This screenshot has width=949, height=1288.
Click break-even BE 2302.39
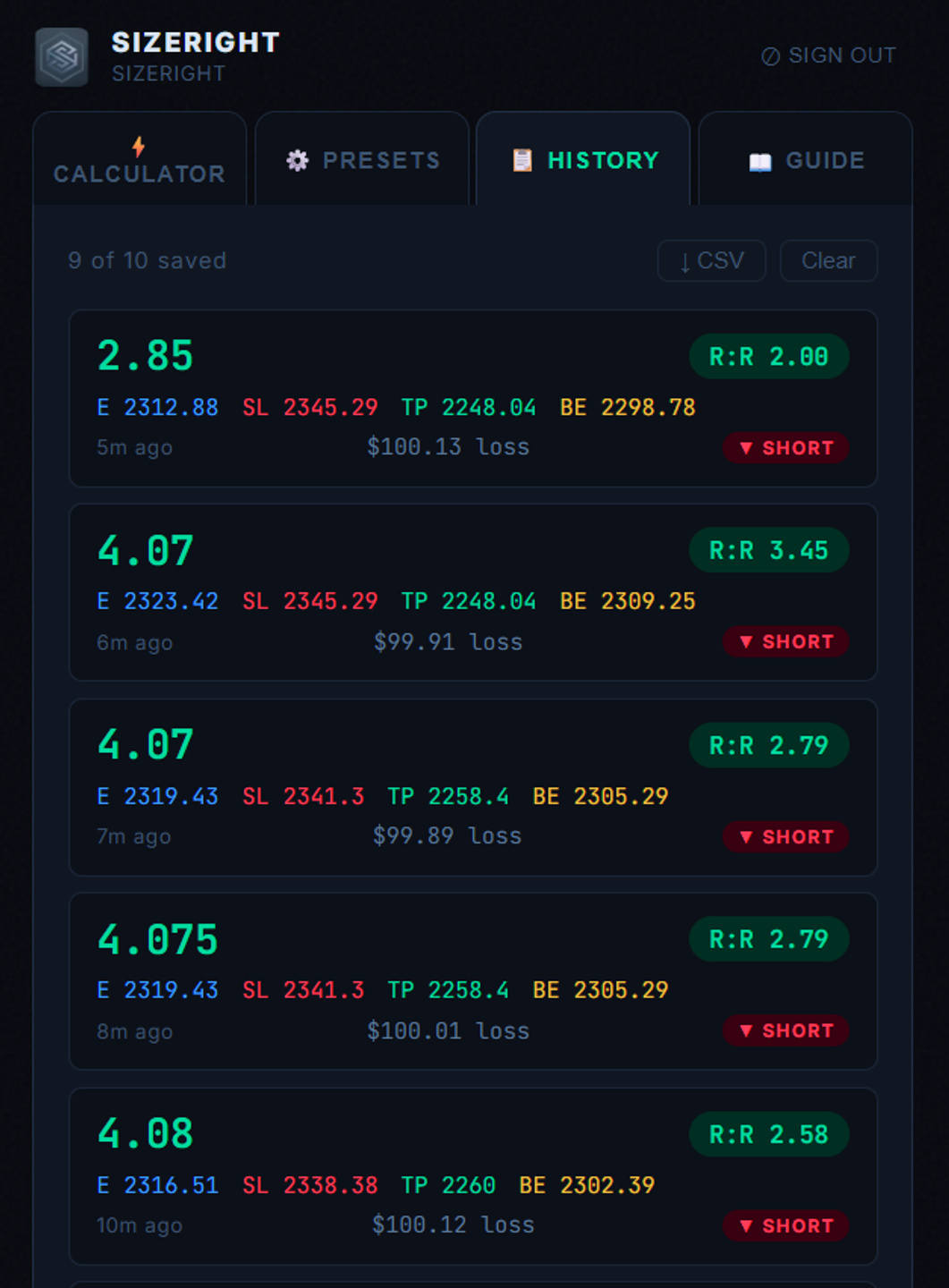tap(587, 1185)
